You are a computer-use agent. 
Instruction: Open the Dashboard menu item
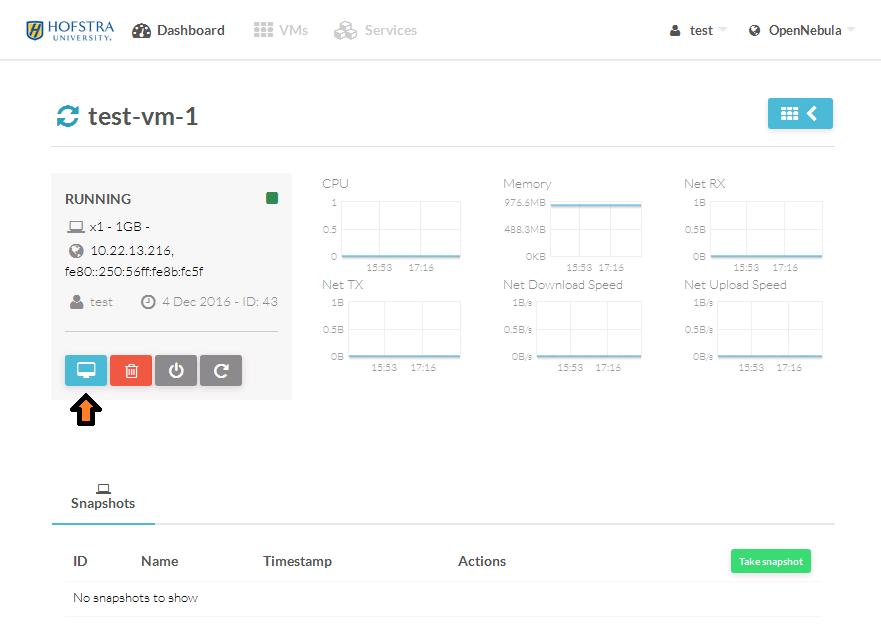(178, 30)
